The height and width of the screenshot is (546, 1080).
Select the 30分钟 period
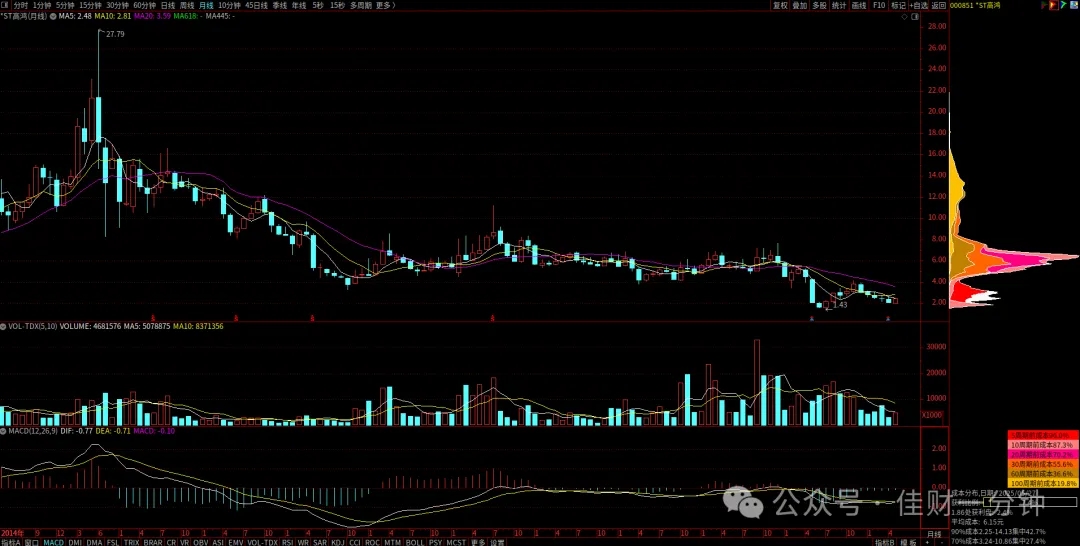pos(118,6)
